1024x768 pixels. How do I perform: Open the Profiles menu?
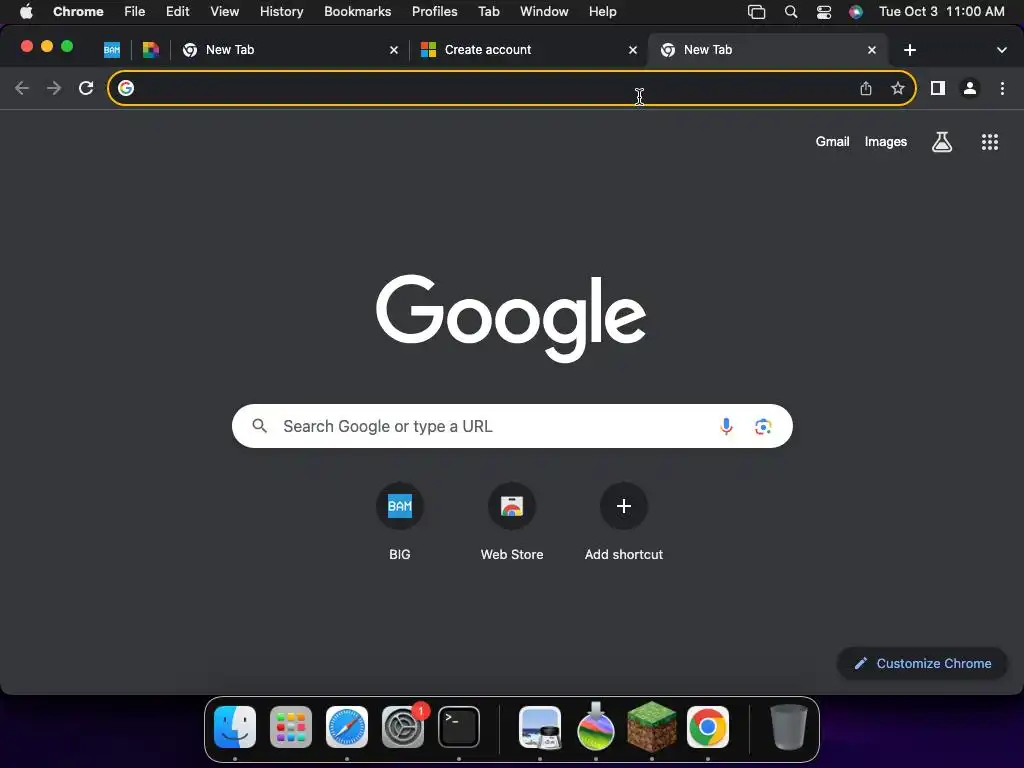tap(434, 12)
